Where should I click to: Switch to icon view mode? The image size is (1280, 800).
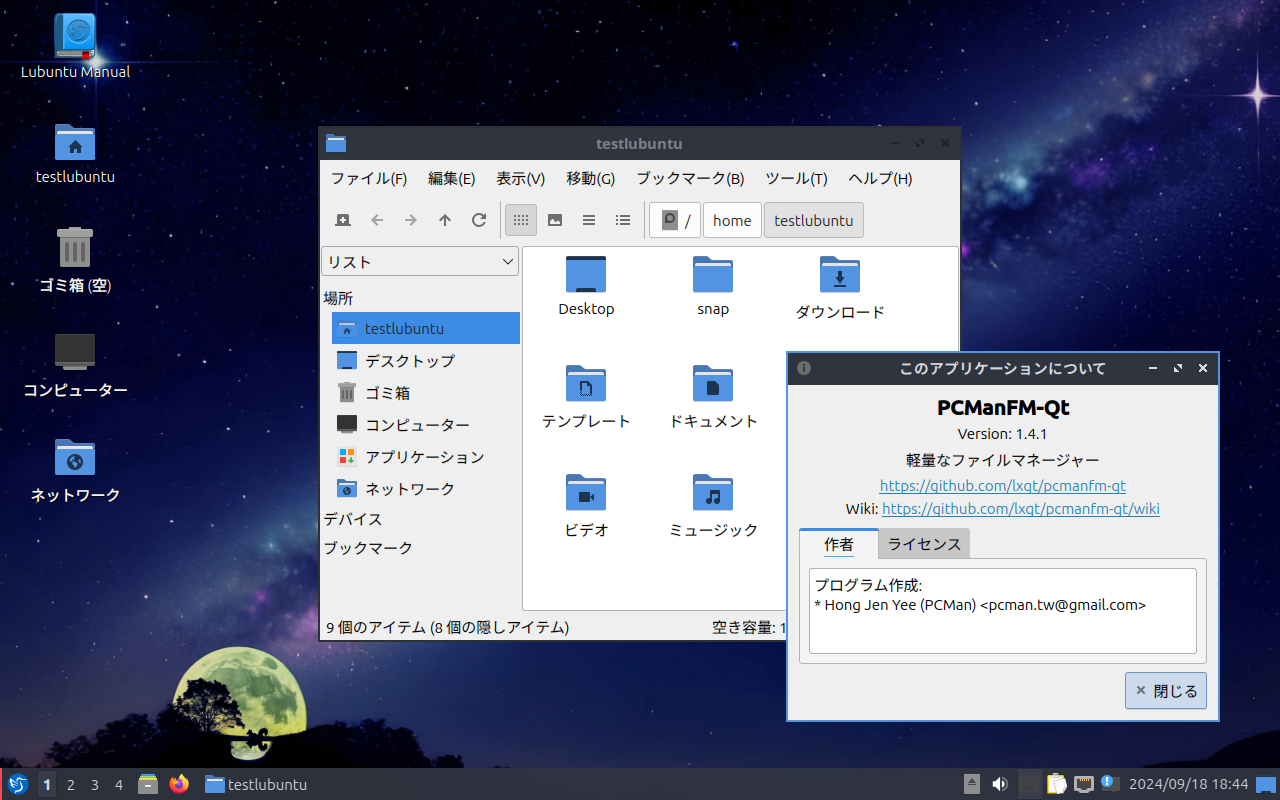tap(521, 220)
